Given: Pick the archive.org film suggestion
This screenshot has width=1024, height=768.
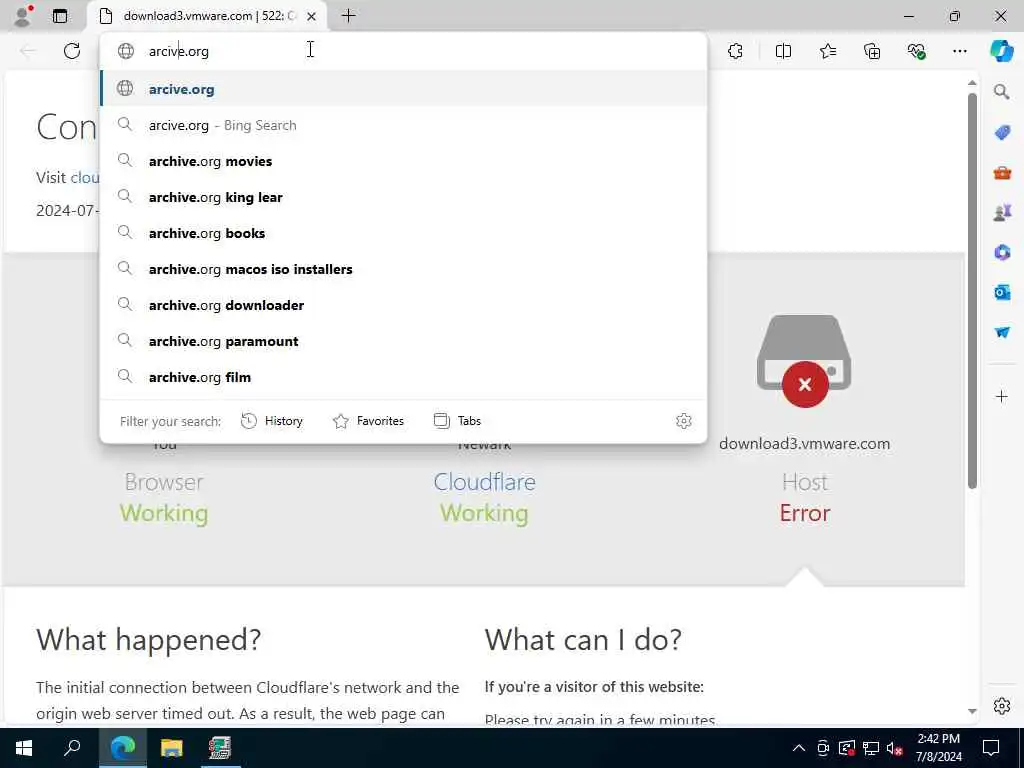Looking at the screenshot, I should point(404,377).
